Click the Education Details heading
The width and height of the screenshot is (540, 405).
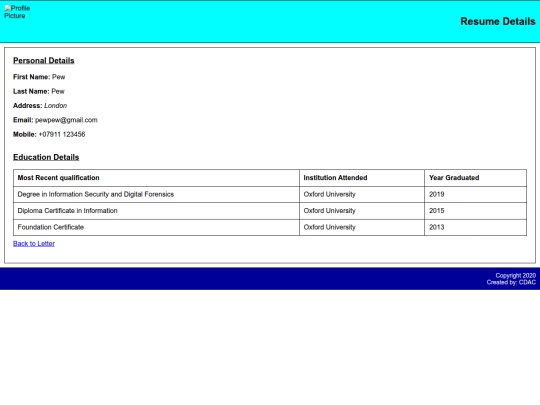[x=46, y=157]
